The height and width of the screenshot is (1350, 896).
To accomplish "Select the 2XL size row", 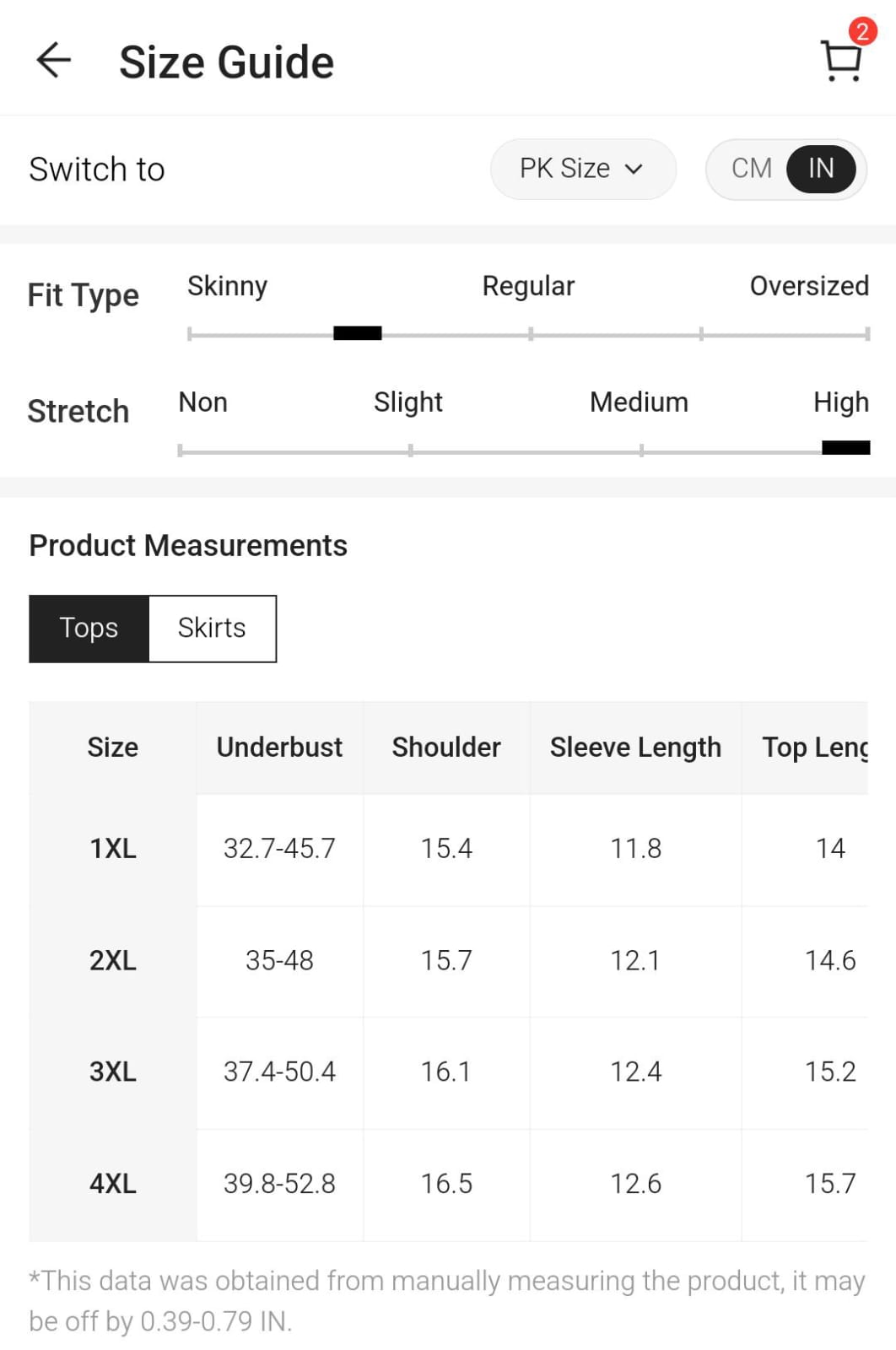I will point(113,960).
